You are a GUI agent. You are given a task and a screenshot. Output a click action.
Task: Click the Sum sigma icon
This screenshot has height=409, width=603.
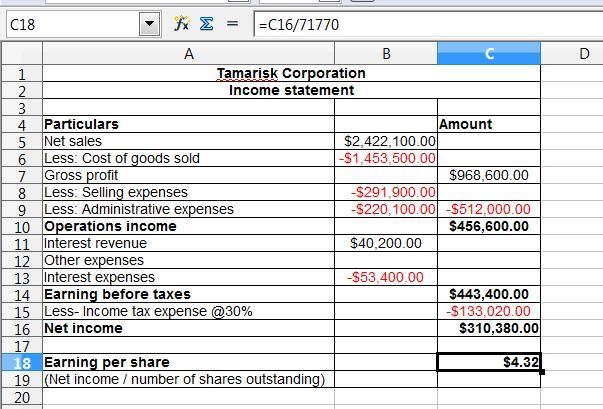[207, 24]
